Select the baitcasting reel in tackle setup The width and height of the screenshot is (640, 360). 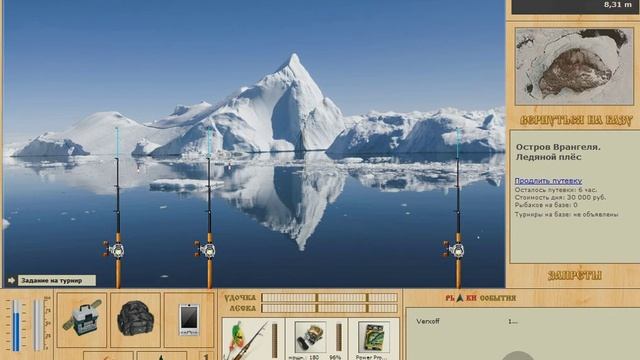click(x=310, y=338)
